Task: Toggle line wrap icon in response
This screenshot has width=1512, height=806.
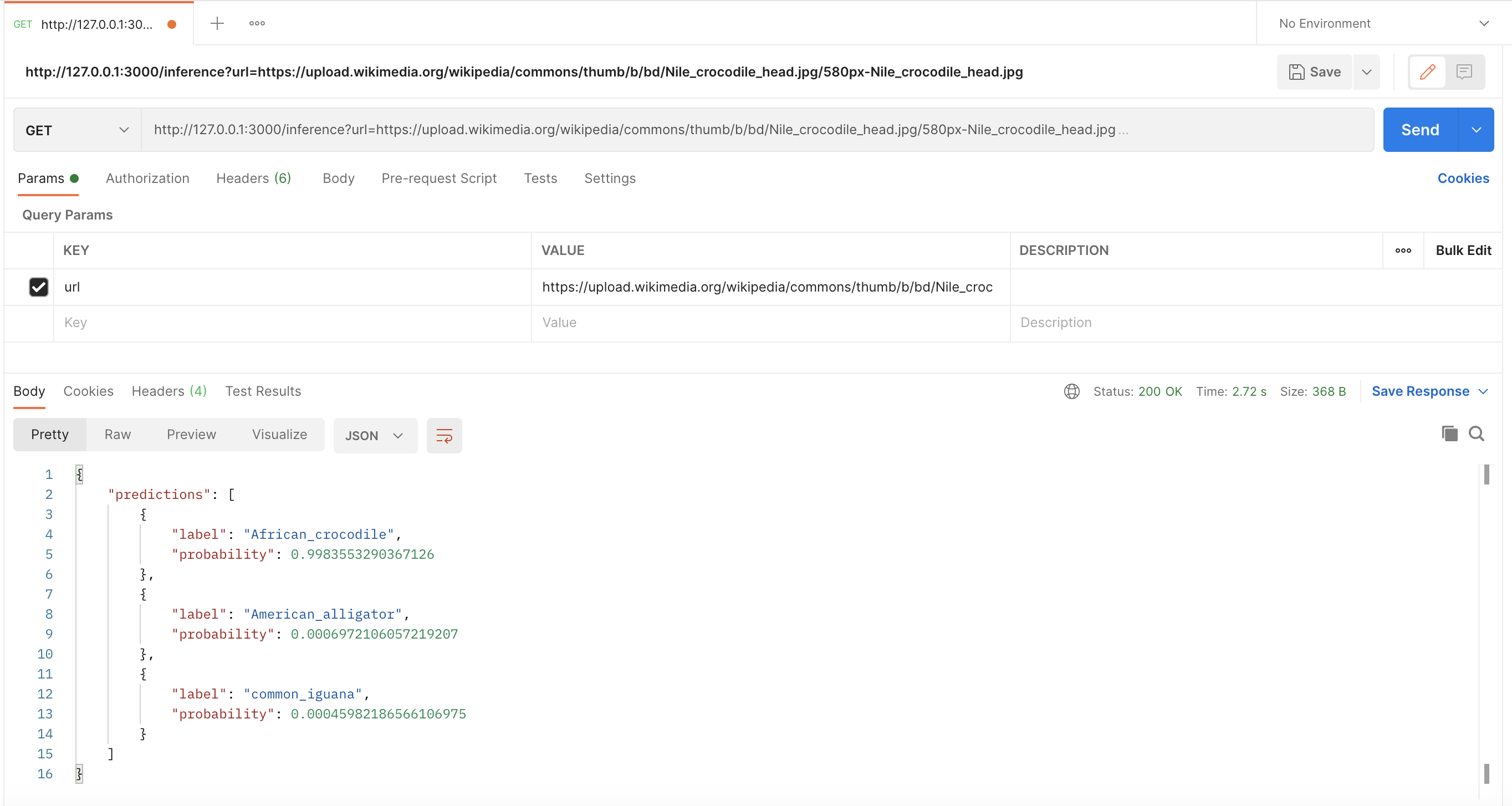Action: tap(445, 436)
